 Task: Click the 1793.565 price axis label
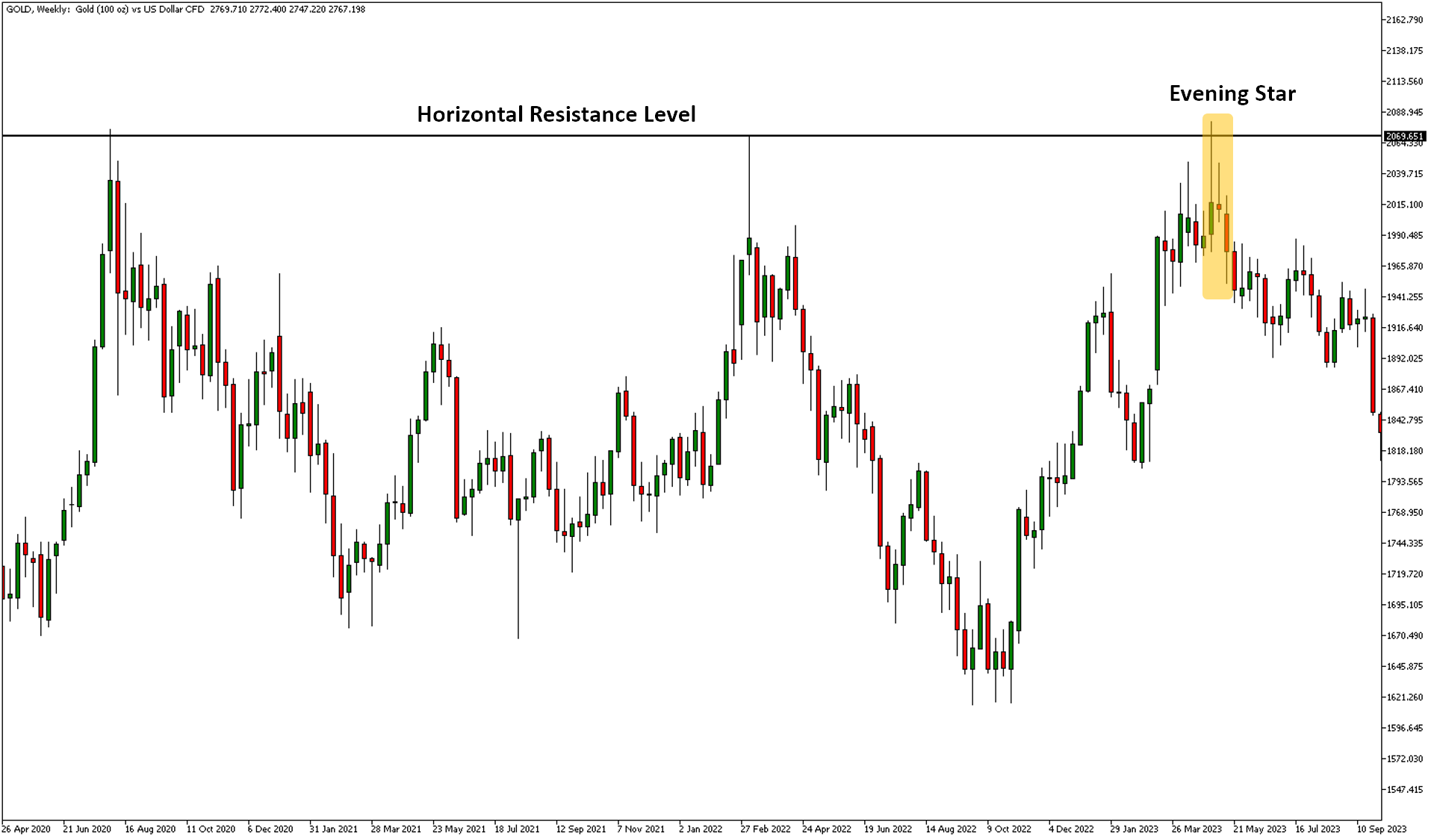(x=1404, y=482)
